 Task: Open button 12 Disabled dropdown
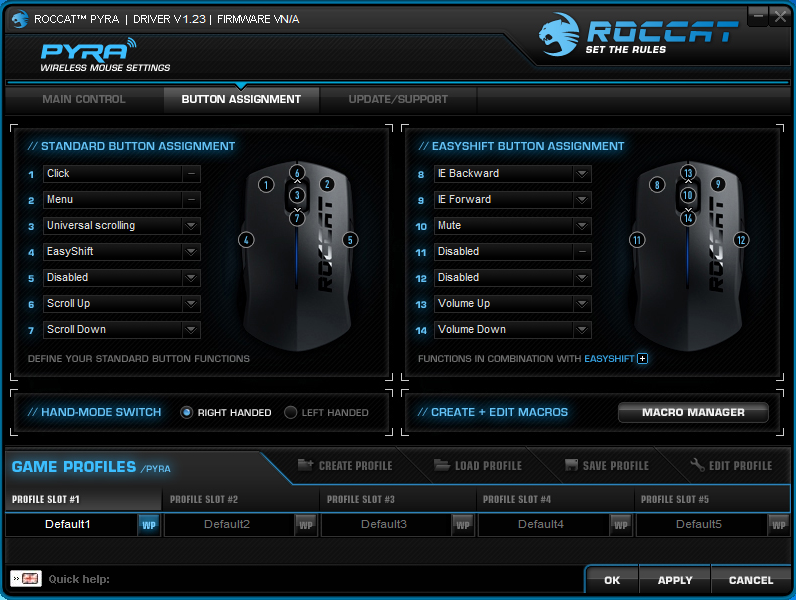coord(582,278)
